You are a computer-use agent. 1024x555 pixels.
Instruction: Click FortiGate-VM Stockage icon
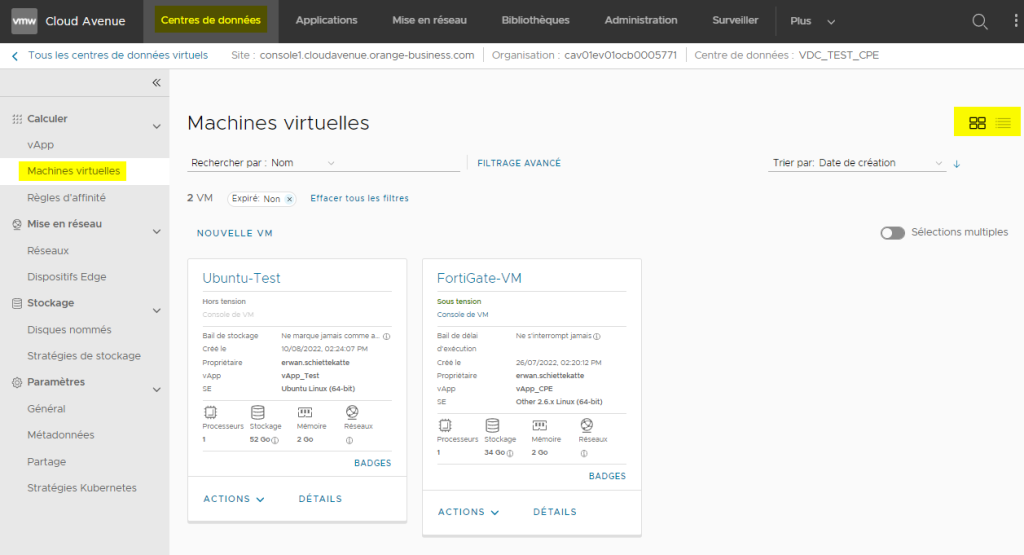click(492, 425)
